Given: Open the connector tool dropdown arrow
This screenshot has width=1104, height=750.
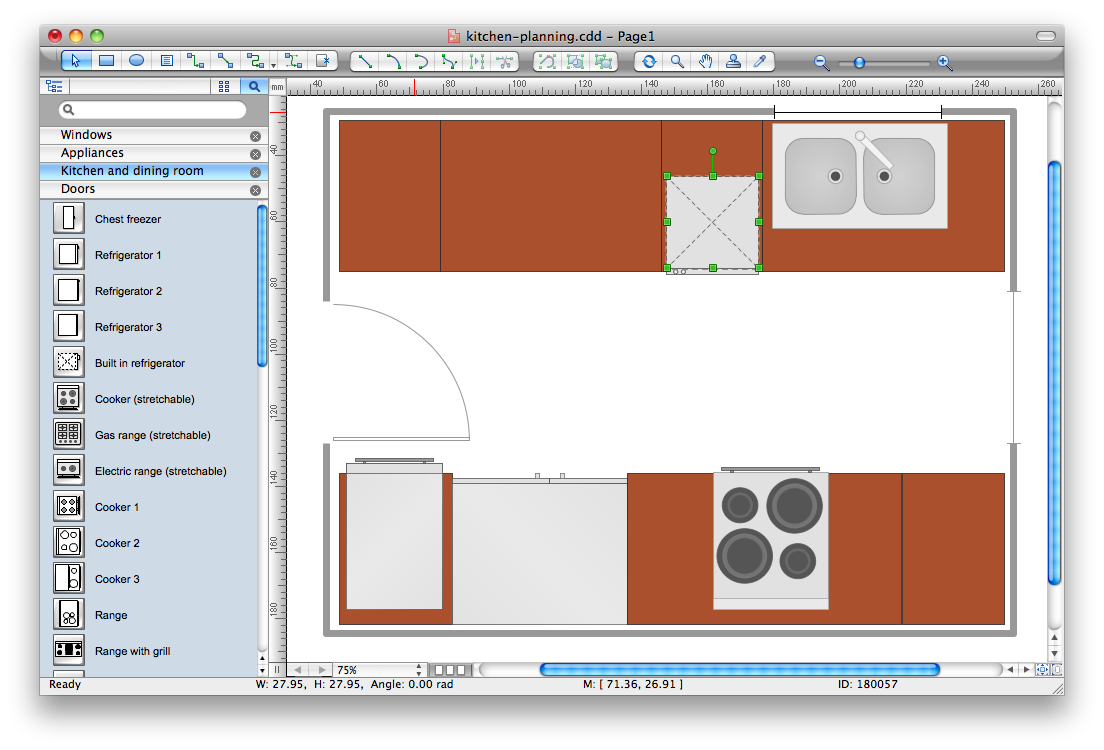Looking at the screenshot, I should click(273, 64).
